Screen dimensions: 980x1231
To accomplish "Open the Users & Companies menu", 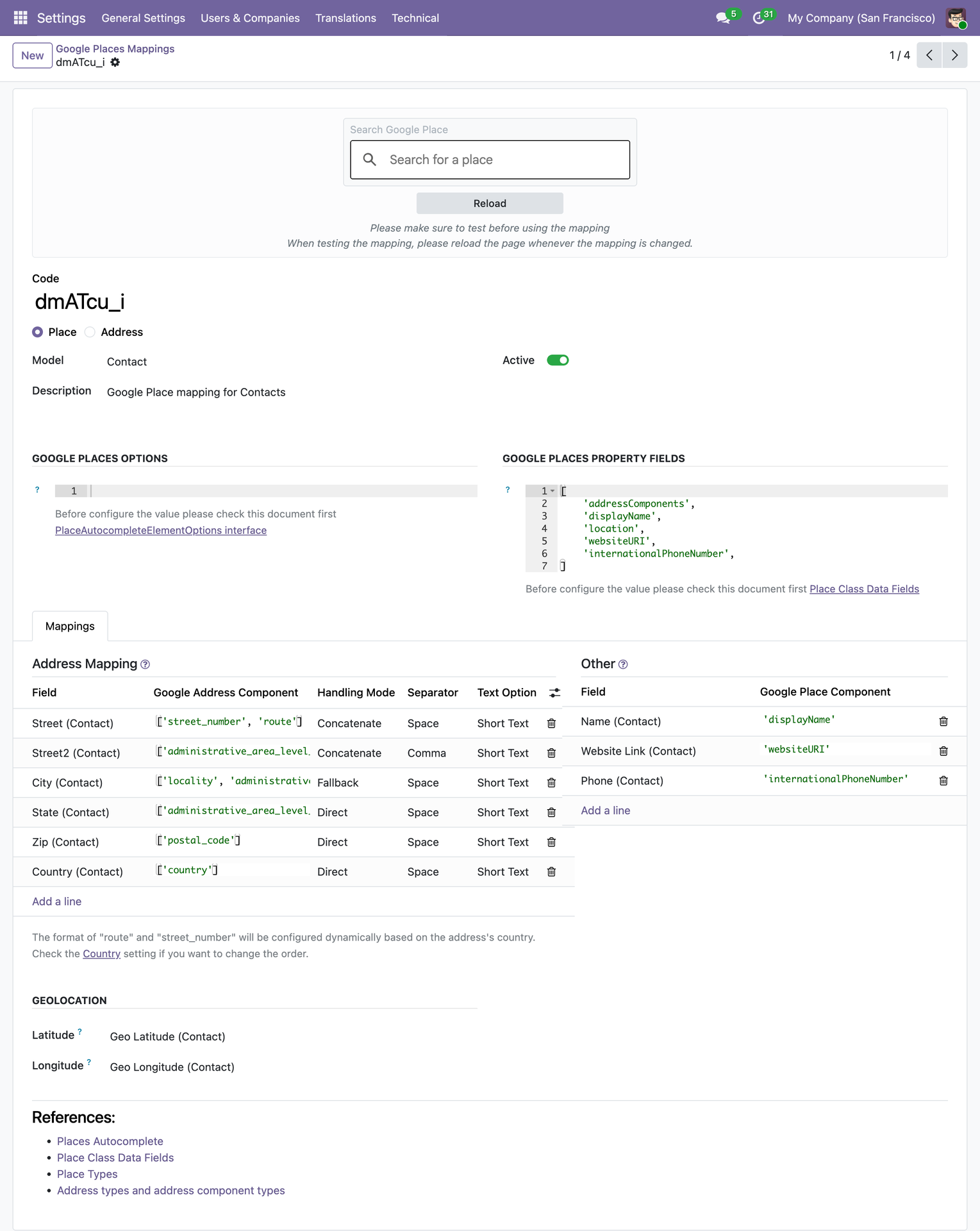I will [x=250, y=18].
